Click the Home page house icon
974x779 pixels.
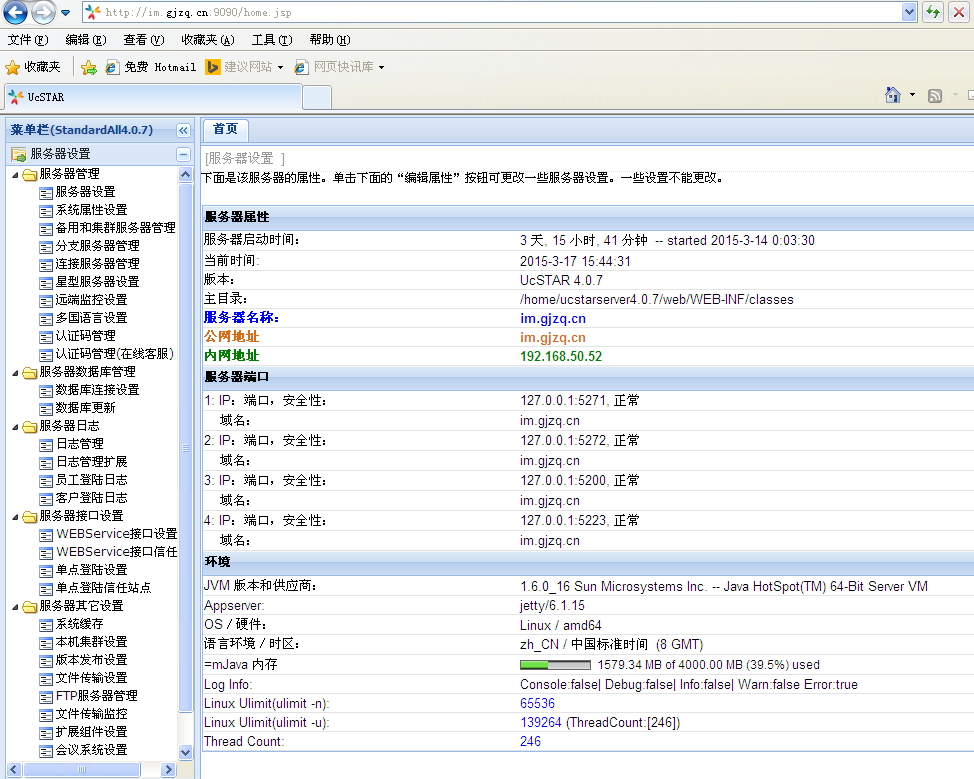click(893, 95)
